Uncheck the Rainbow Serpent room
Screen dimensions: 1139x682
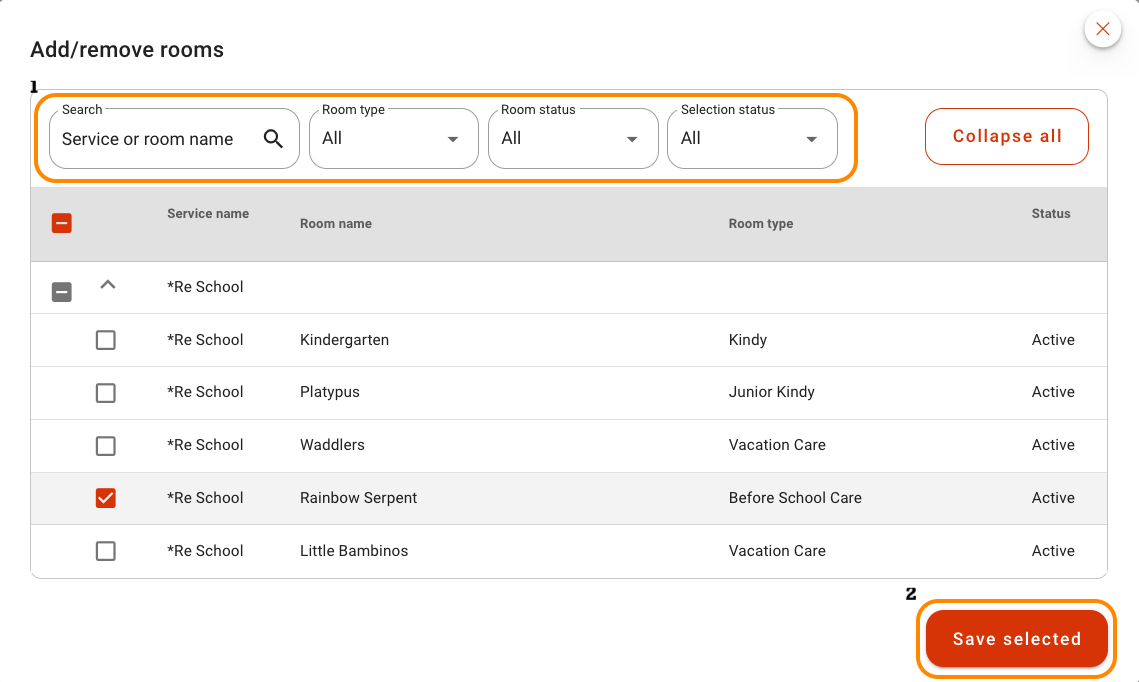(105, 498)
